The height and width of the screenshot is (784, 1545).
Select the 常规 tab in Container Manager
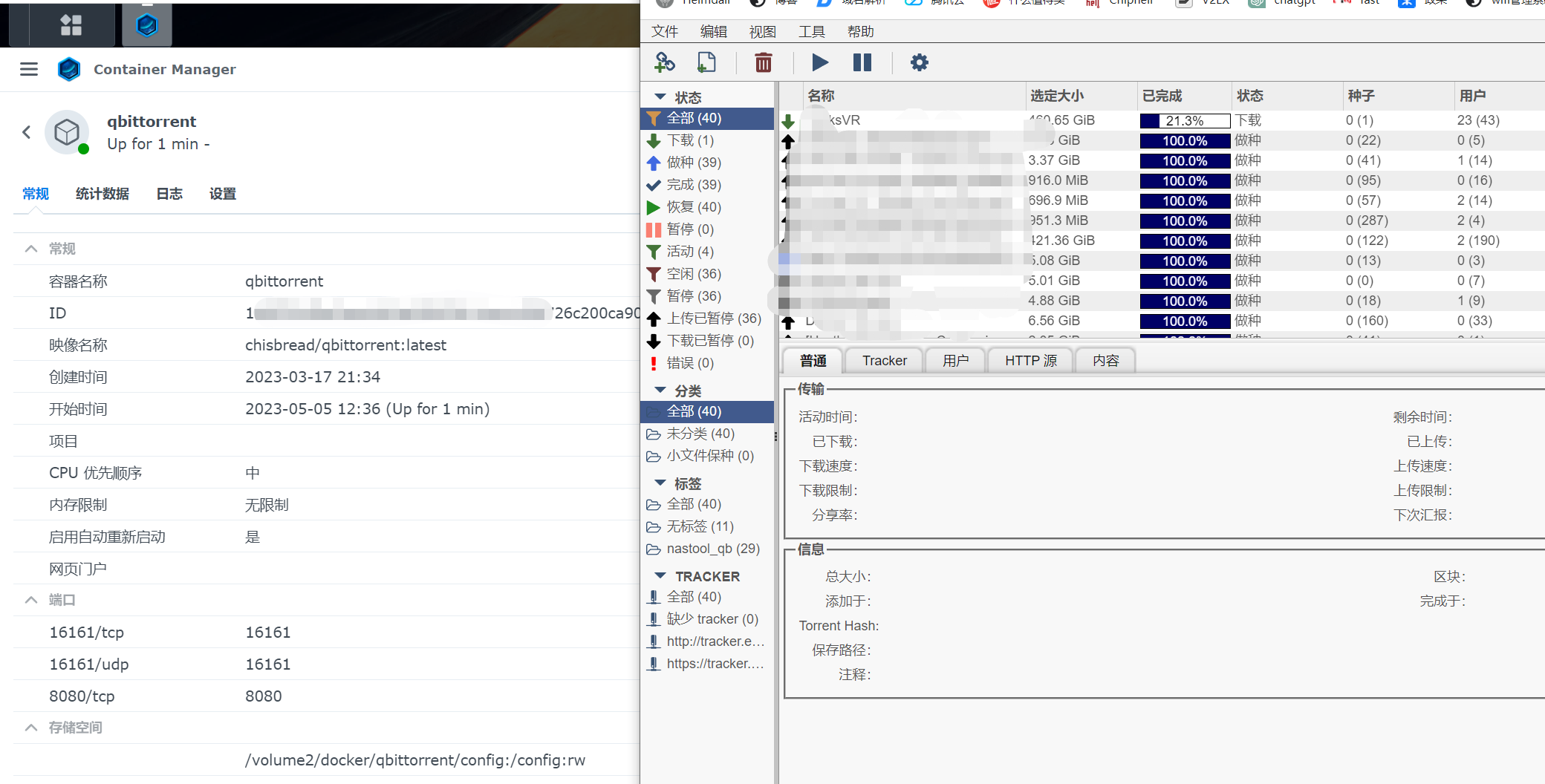point(36,194)
